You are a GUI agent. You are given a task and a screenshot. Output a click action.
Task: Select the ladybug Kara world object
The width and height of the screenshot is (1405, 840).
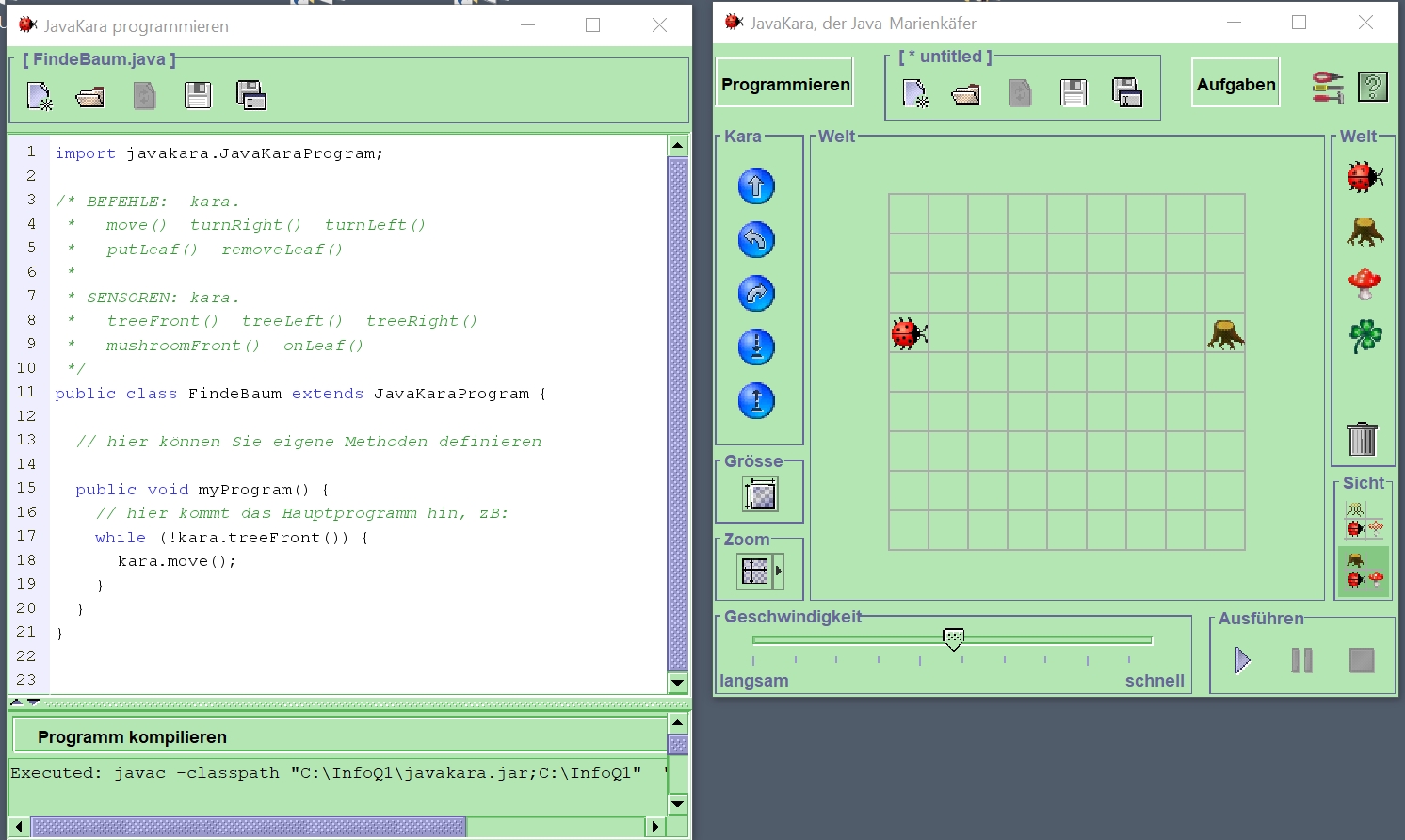[x=1365, y=176]
